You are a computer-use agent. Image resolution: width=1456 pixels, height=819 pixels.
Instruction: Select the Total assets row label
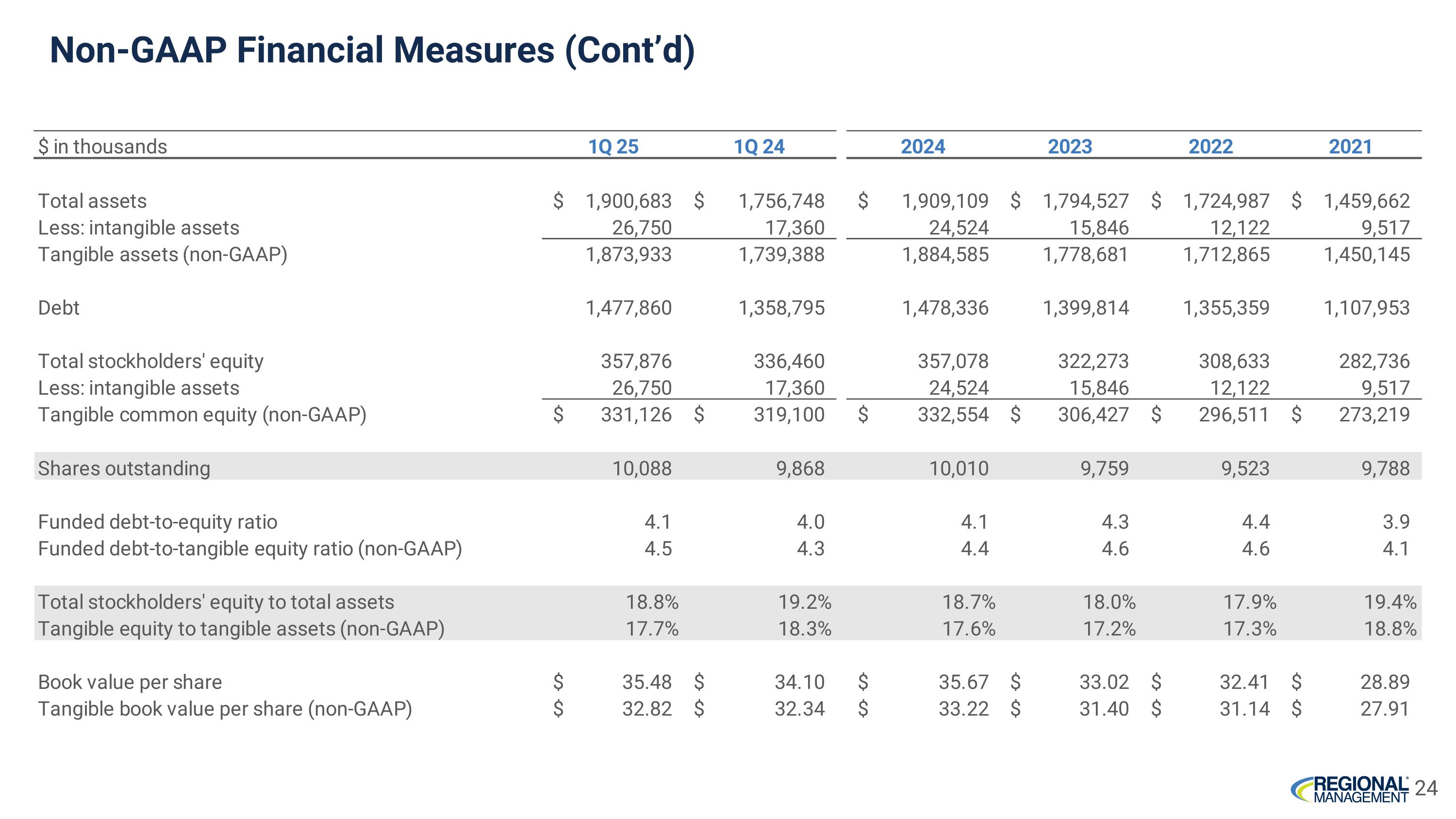[92, 201]
